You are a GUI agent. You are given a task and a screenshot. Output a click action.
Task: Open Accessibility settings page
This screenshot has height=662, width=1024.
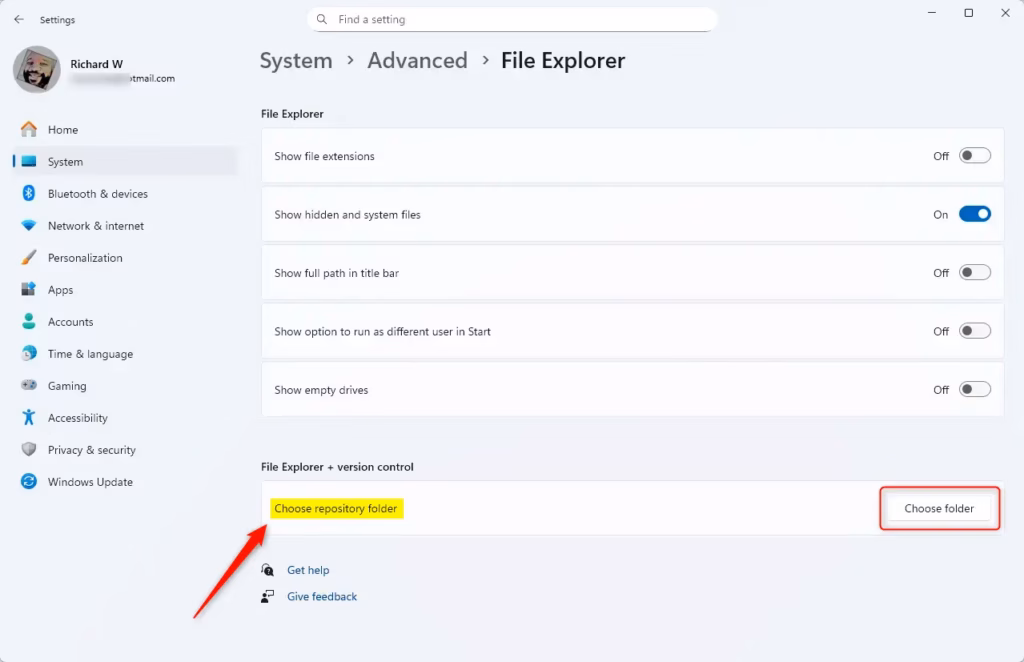[125, 417]
